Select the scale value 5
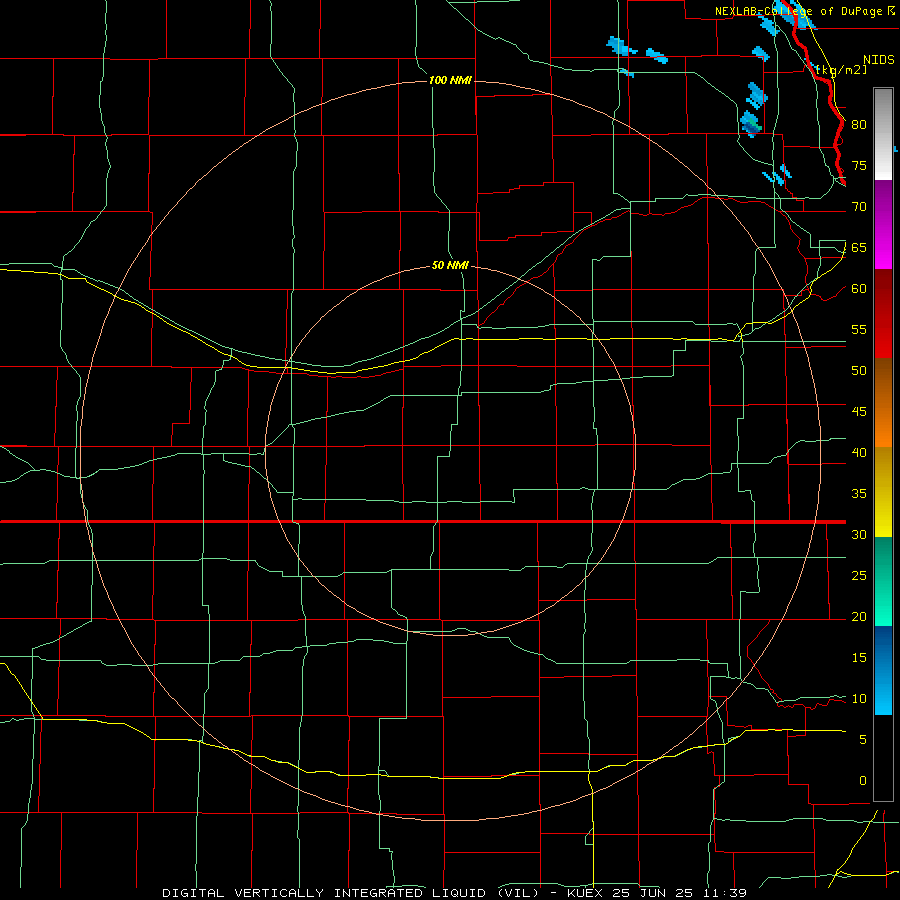The width and height of the screenshot is (900, 900). click(x=863, y=740)
